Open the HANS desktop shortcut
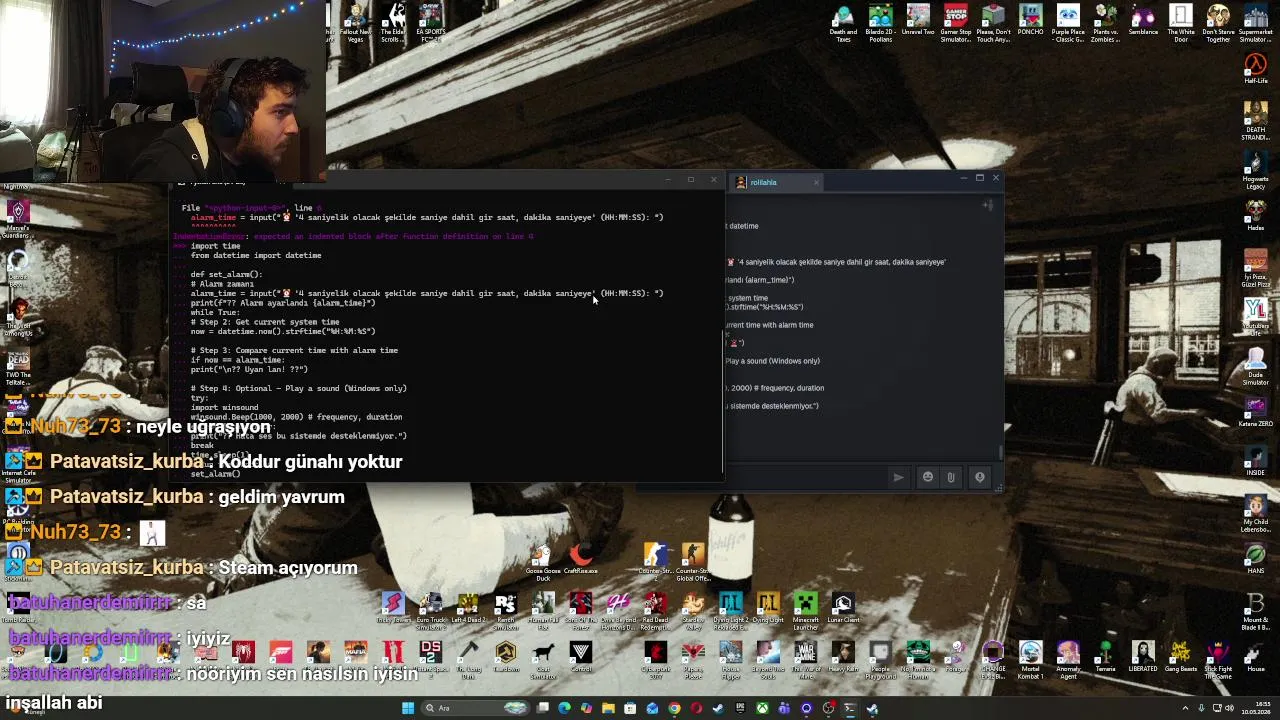This screenshot has width=1280, height=720. (1255, 559)
